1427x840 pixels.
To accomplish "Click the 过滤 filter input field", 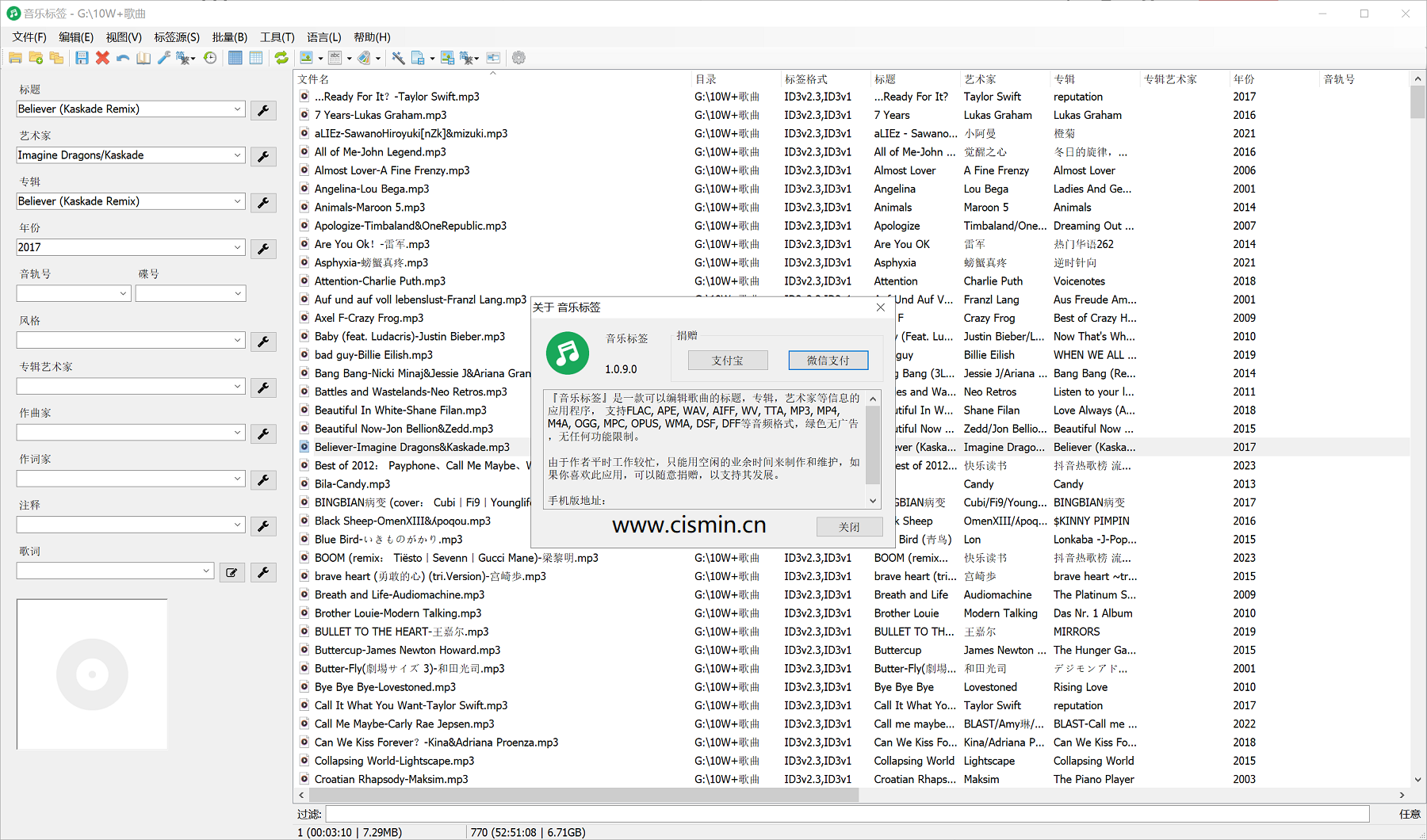I will coord(847,814).
